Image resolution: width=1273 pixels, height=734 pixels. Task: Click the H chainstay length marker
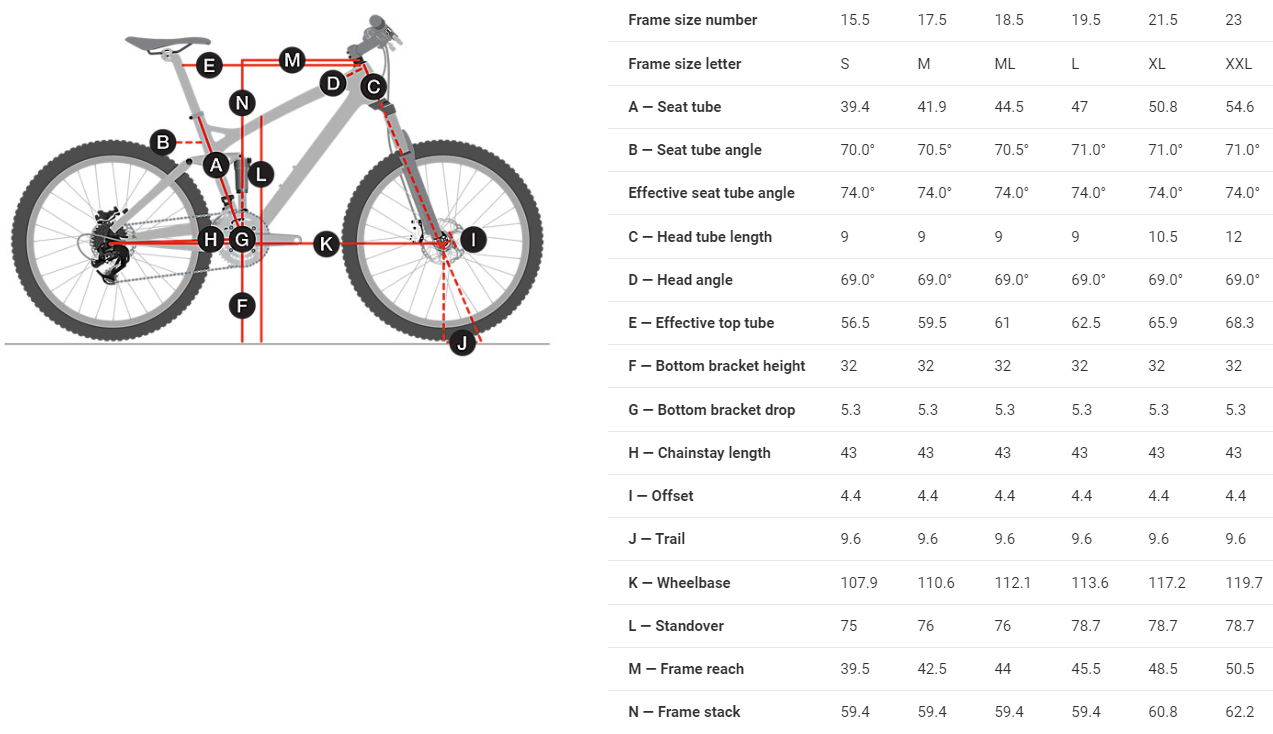210,240
